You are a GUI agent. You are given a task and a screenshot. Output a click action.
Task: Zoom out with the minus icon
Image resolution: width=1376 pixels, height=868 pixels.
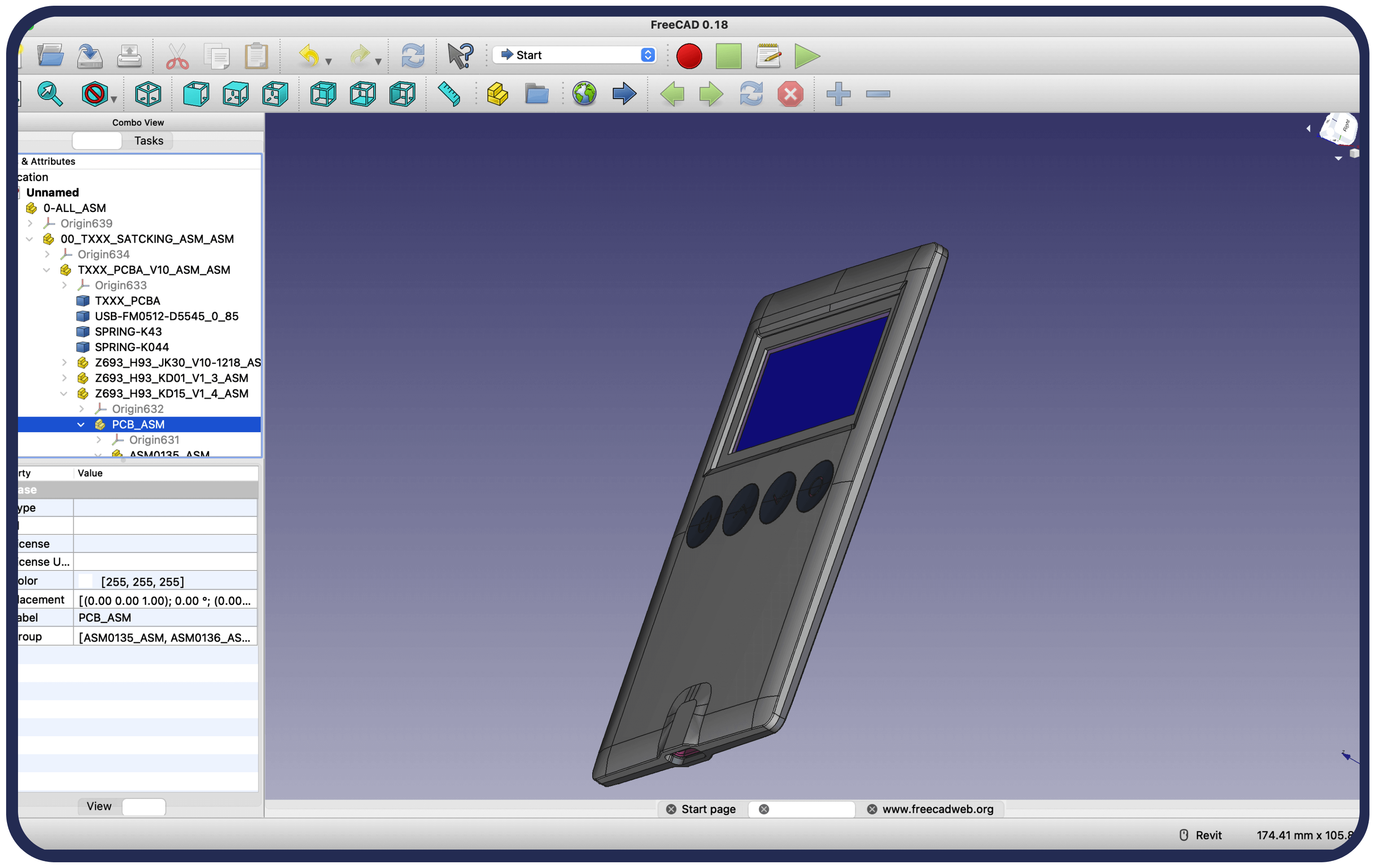[878, 94]
